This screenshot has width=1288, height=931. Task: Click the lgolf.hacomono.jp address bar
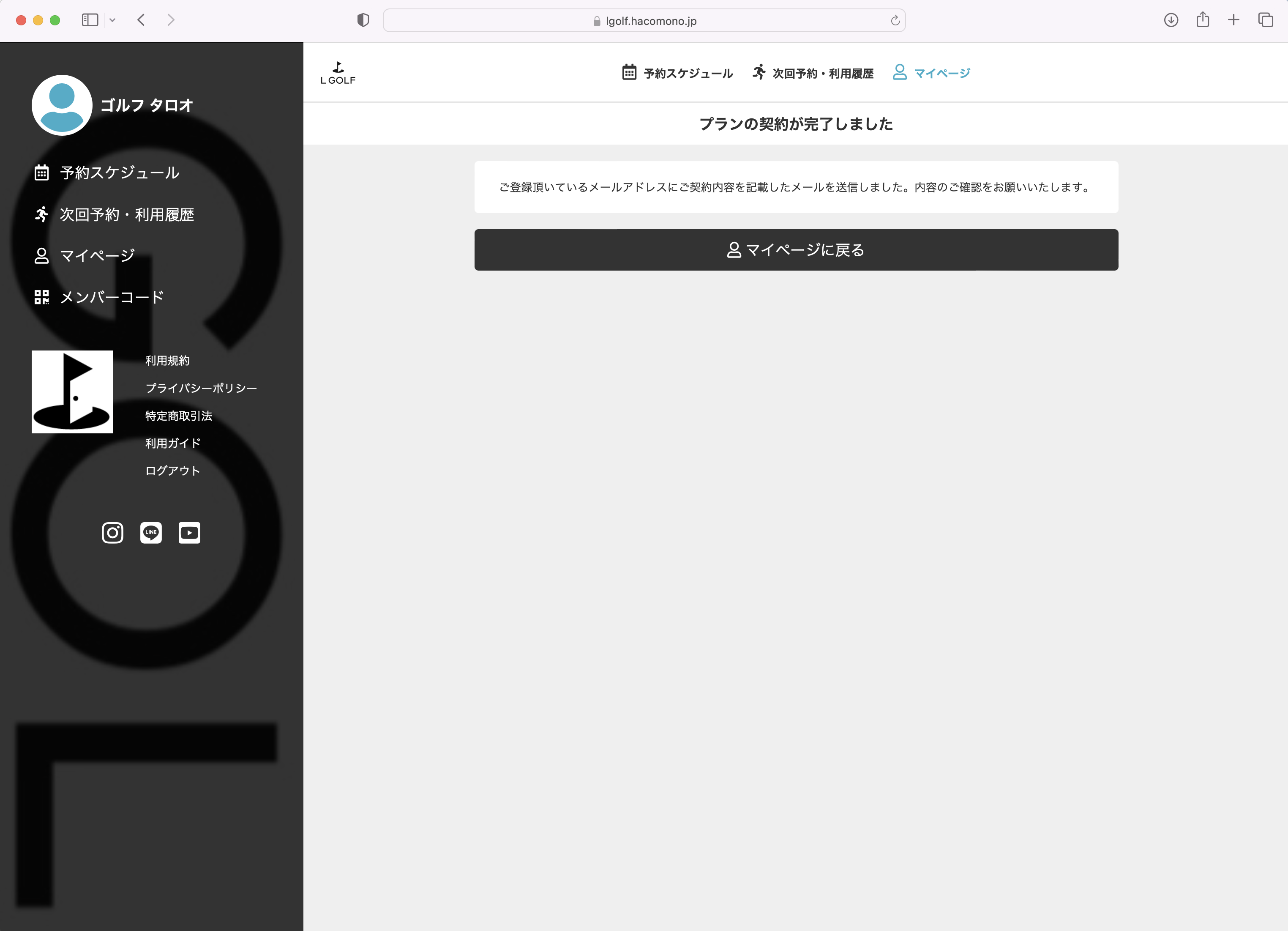(x=644, y=20)
